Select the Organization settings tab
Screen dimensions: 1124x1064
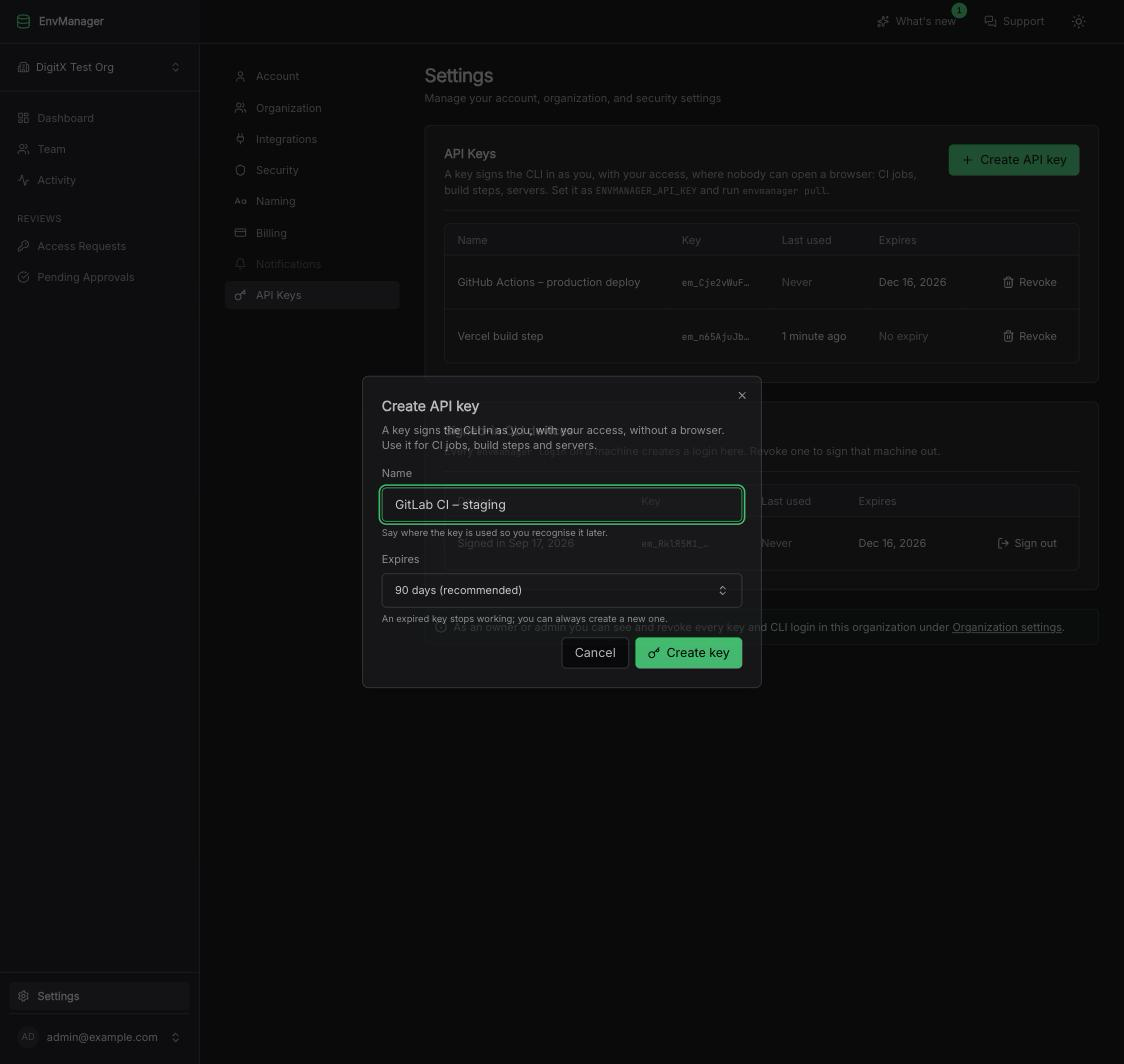[x=312, y=108]
